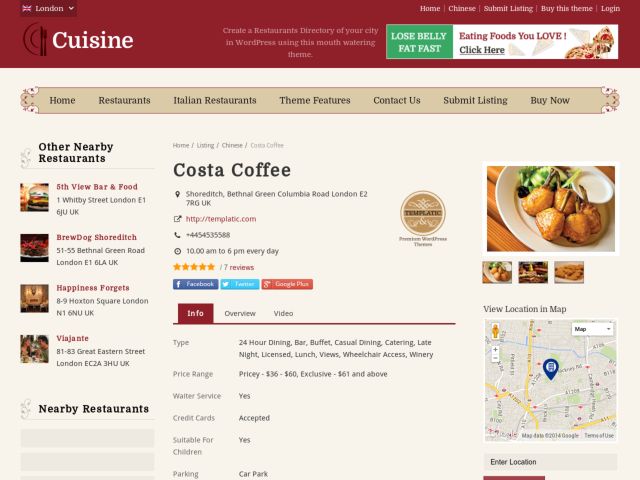Click the Terms of Use map link

[x=599, y=436]
